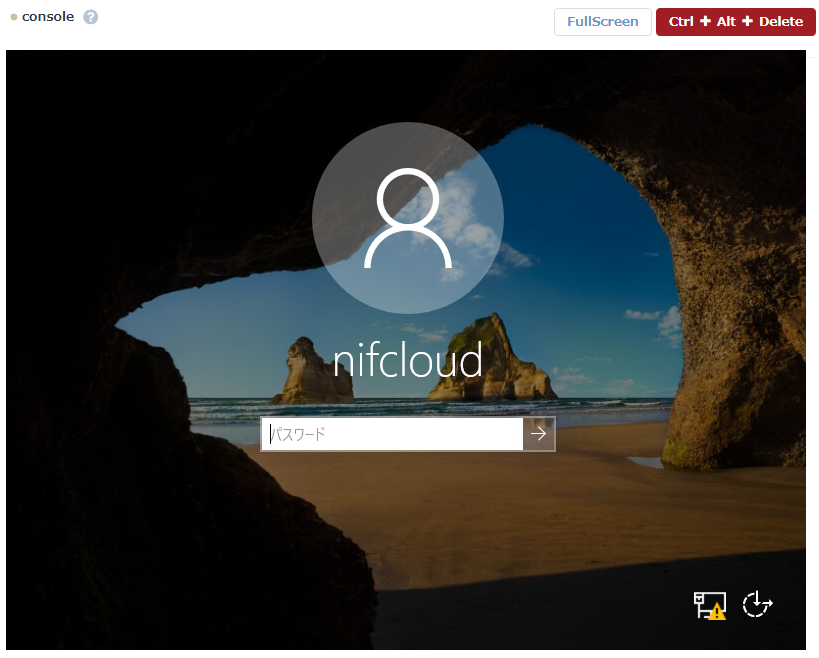Open the network status icon
This screenshot has height=658, width=819.
pos(708,604)
